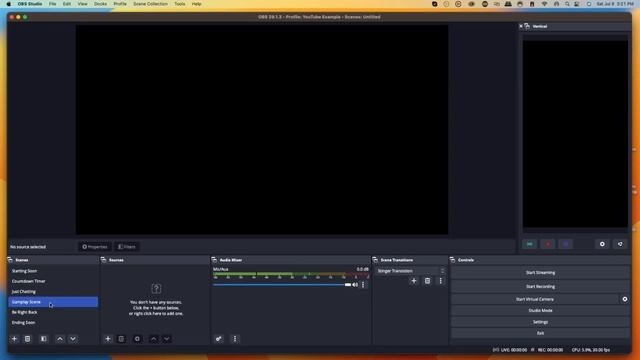
Task: Open the Tools menu
Action: tap(180, 4)
